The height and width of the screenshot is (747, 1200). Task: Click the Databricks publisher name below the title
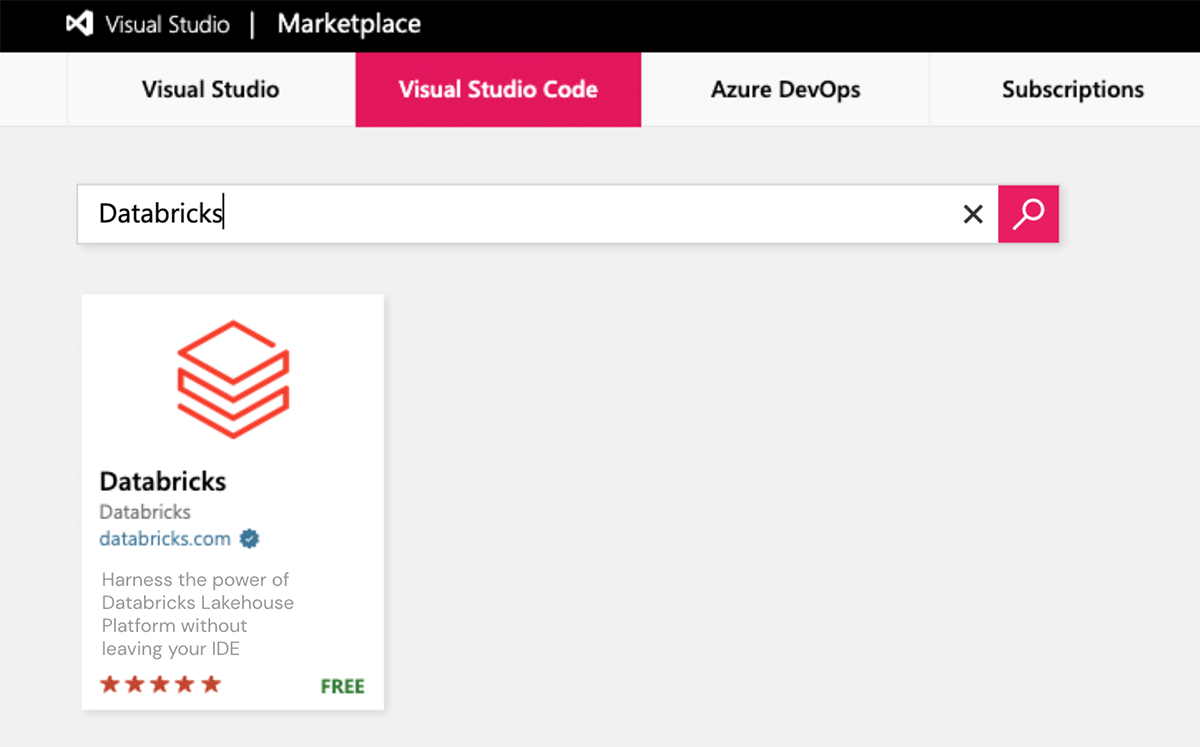point(145,511)
